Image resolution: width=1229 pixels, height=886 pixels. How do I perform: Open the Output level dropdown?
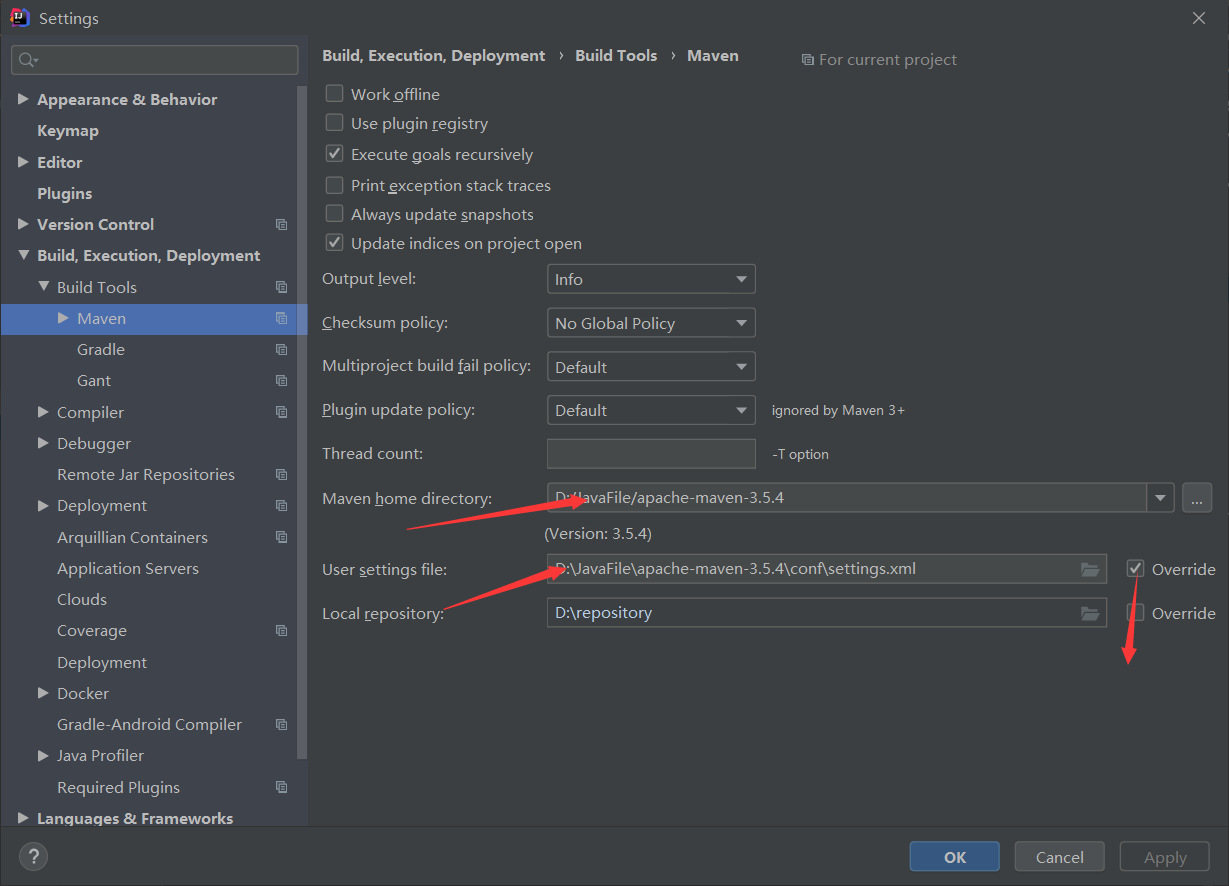click(650, 278)
